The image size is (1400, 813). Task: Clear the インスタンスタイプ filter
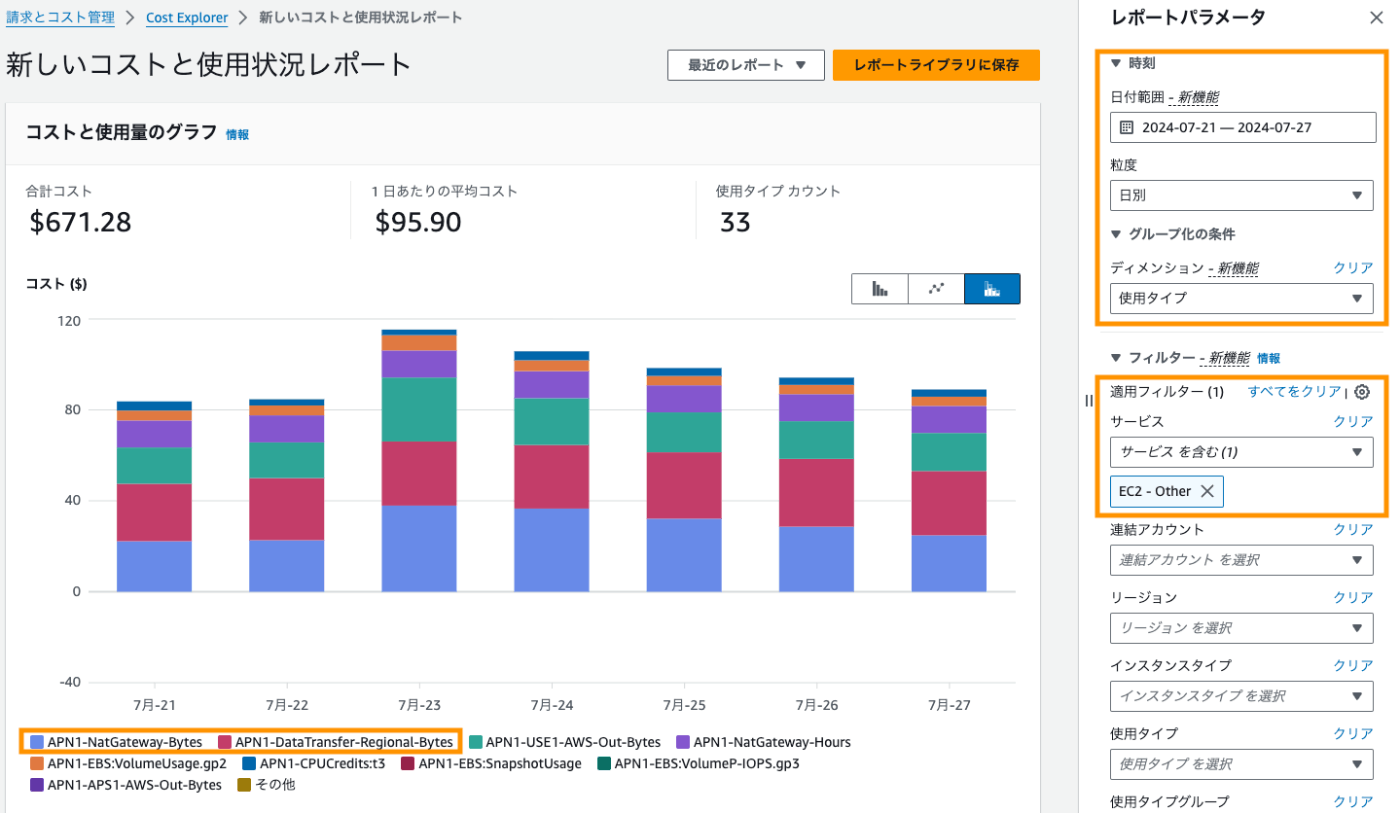click(x=1353, y=666)
